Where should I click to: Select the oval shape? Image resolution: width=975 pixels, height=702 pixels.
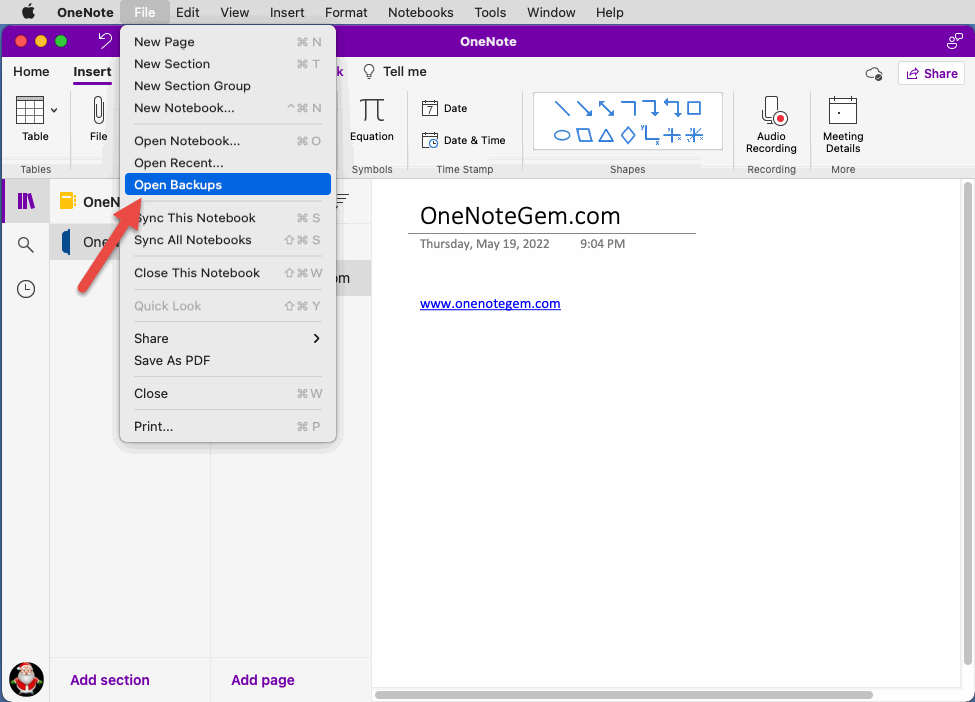point(562,135)
